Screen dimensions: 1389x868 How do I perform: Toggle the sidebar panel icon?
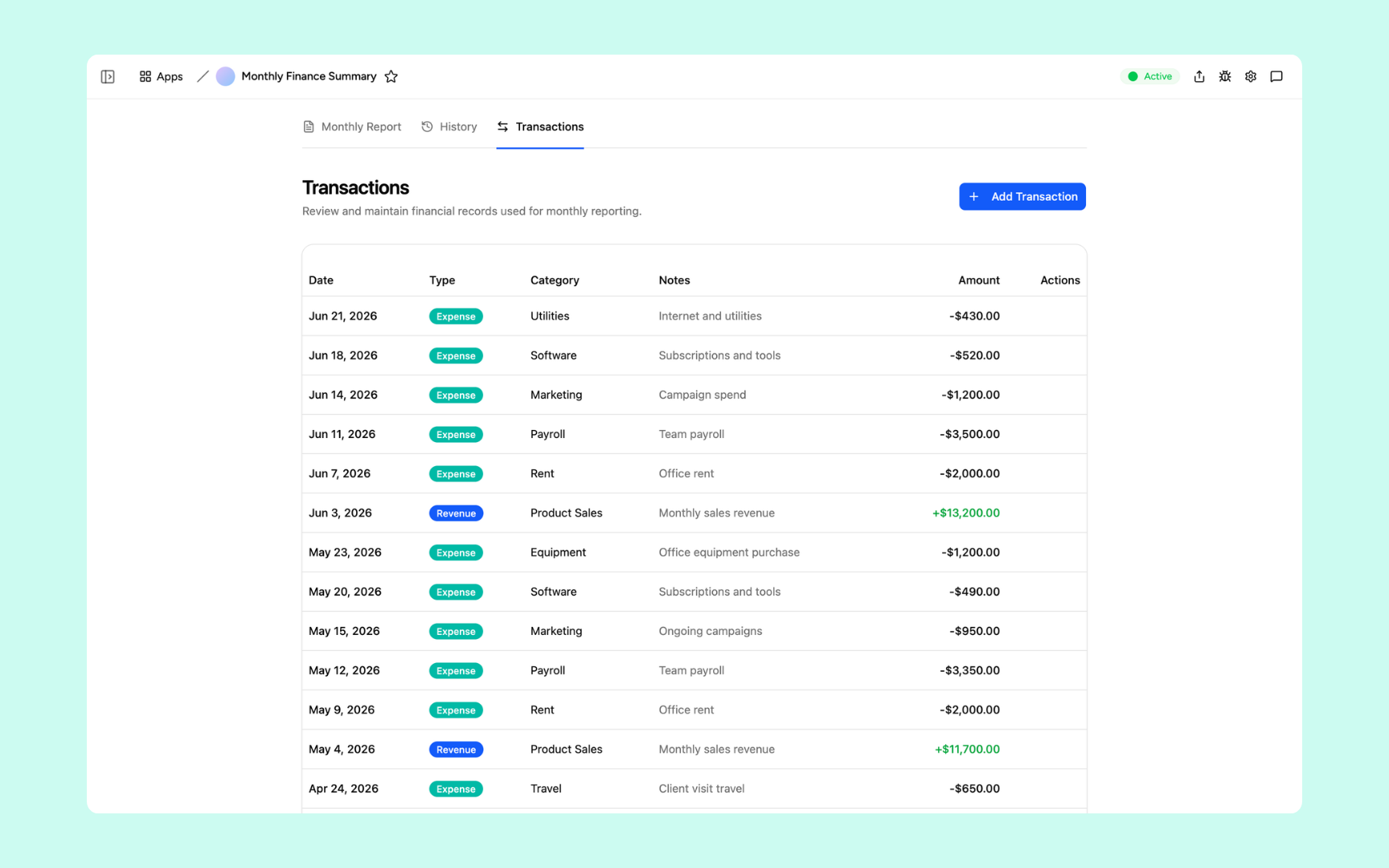[x=108, y=76]
